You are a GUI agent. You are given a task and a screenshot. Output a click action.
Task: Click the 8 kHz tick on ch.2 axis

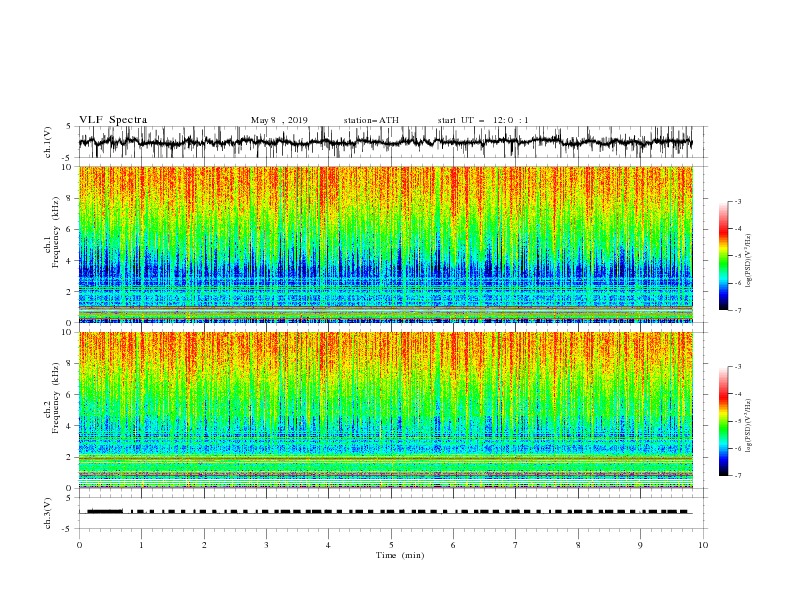70,364
